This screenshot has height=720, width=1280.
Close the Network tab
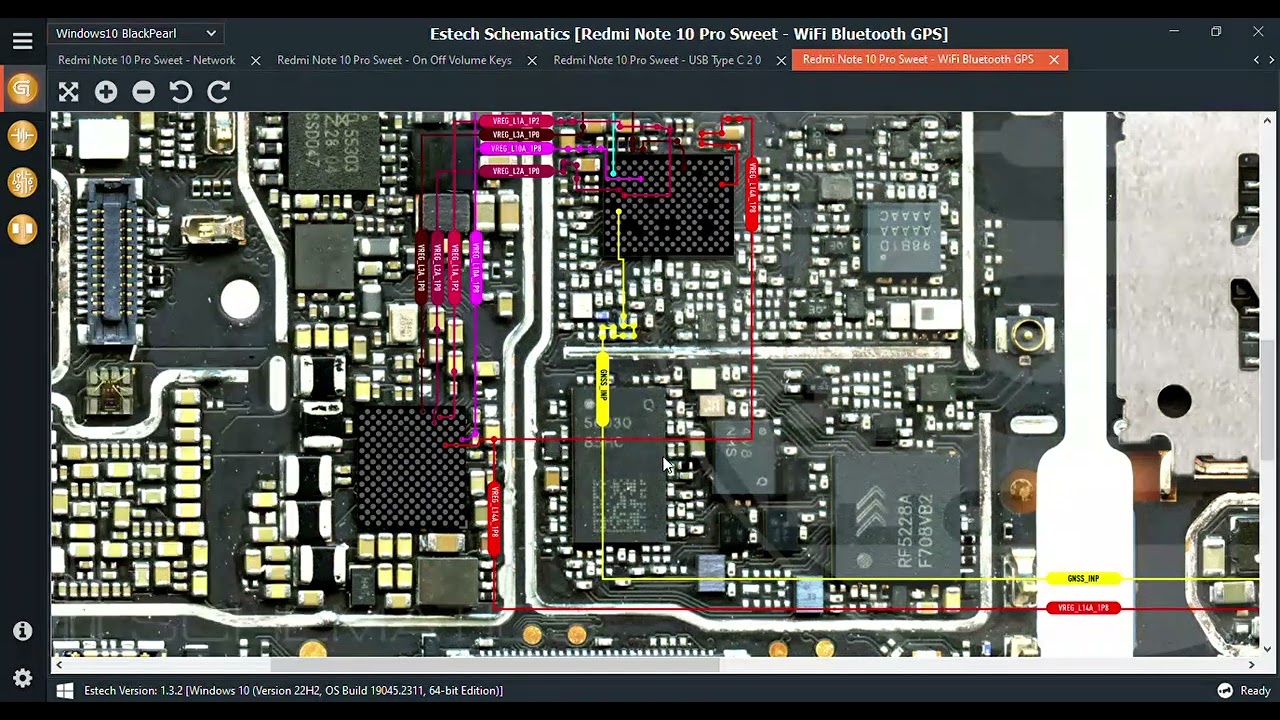pos(255,61)
